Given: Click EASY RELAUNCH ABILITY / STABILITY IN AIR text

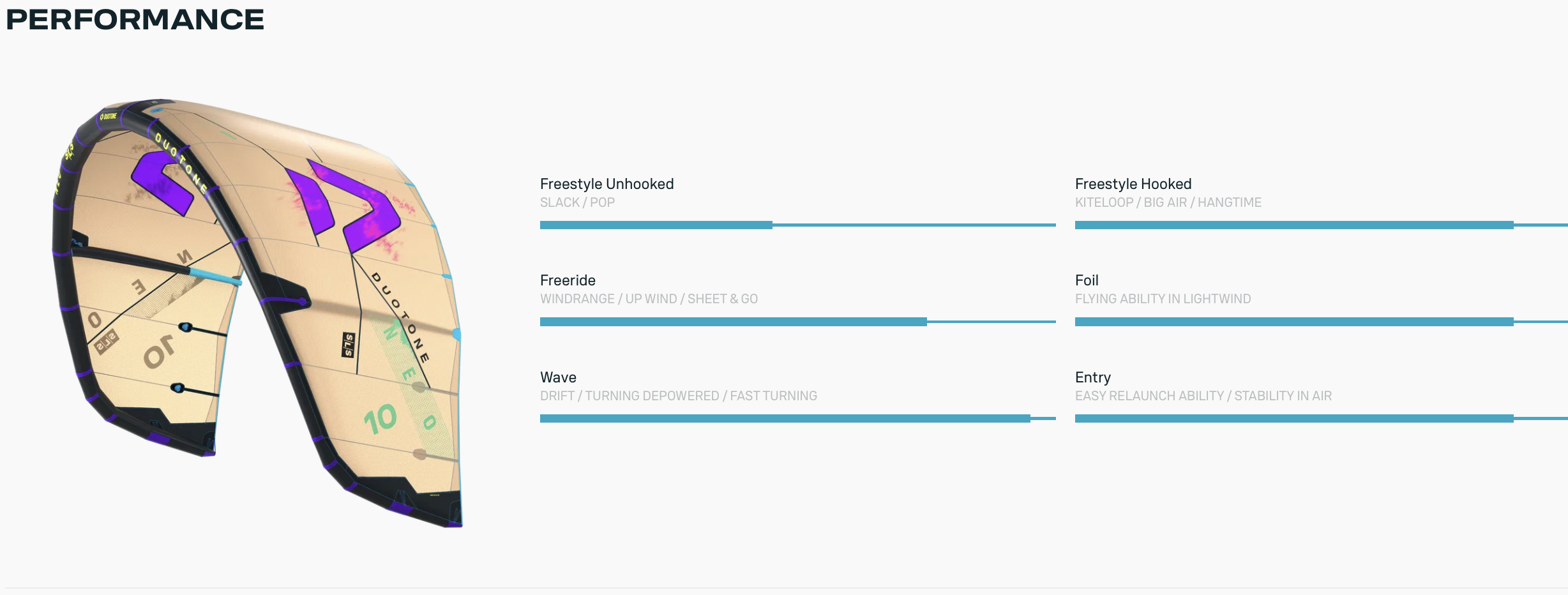Looking at the screenshot, I should coord(1203,396).
